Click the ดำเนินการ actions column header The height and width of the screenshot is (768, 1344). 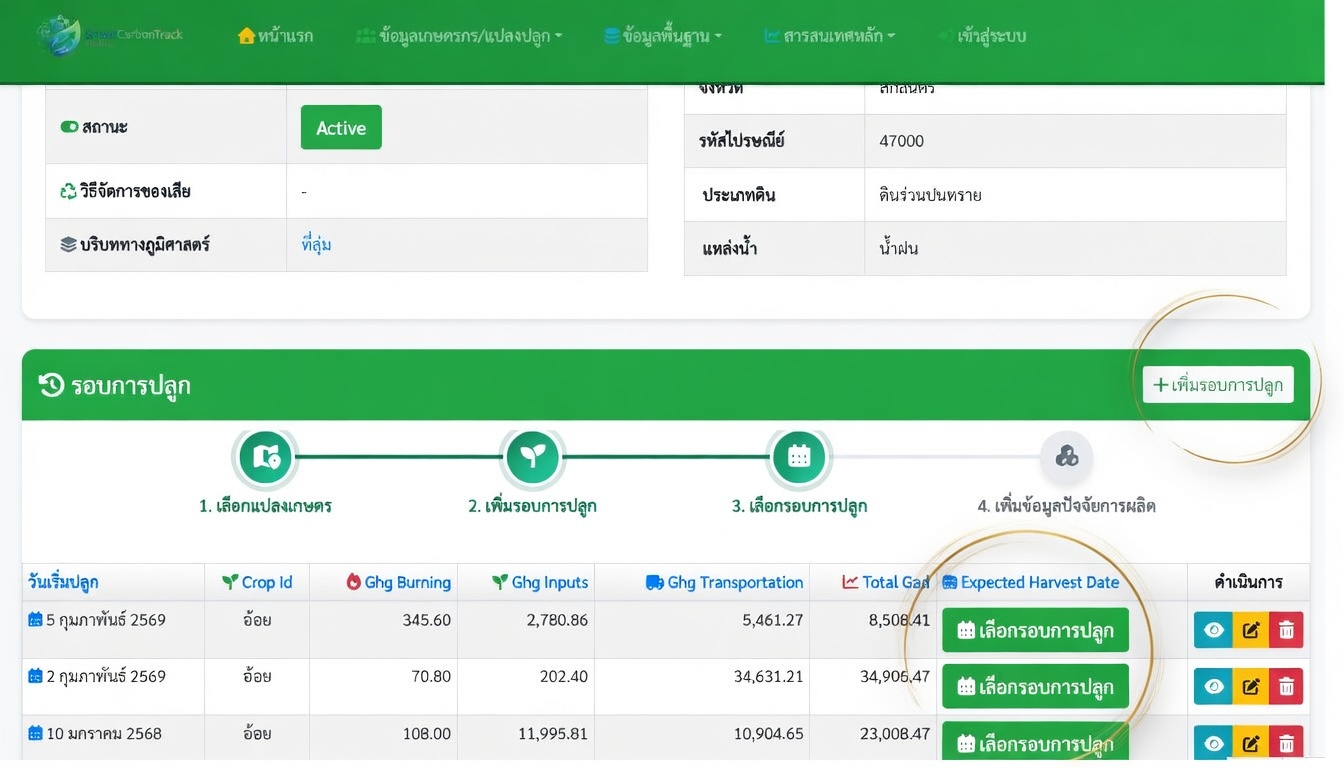tap(1248, 582)
